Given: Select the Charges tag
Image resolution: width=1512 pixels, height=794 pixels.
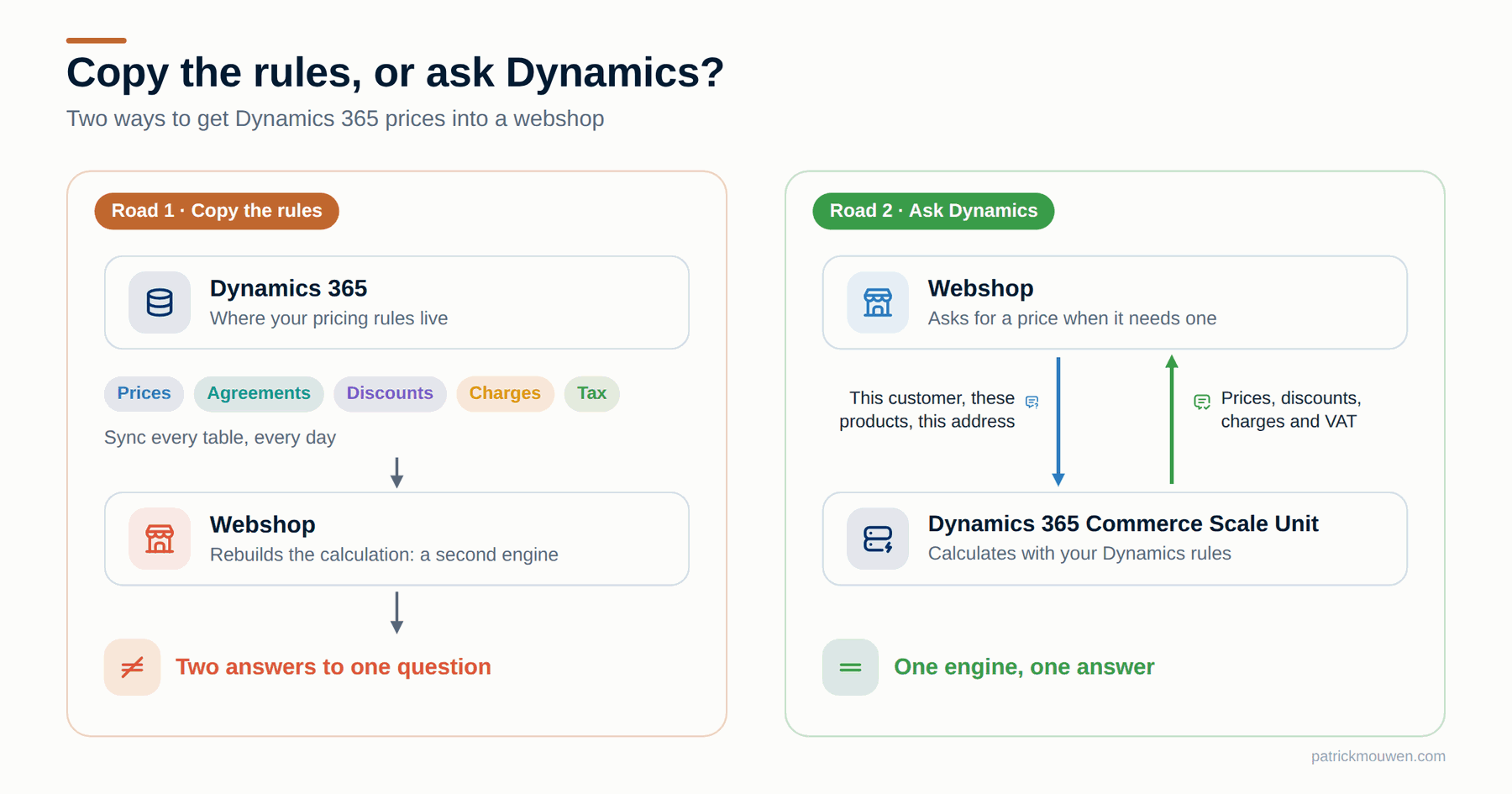Looking at the screenshot, I should (505, 393).
